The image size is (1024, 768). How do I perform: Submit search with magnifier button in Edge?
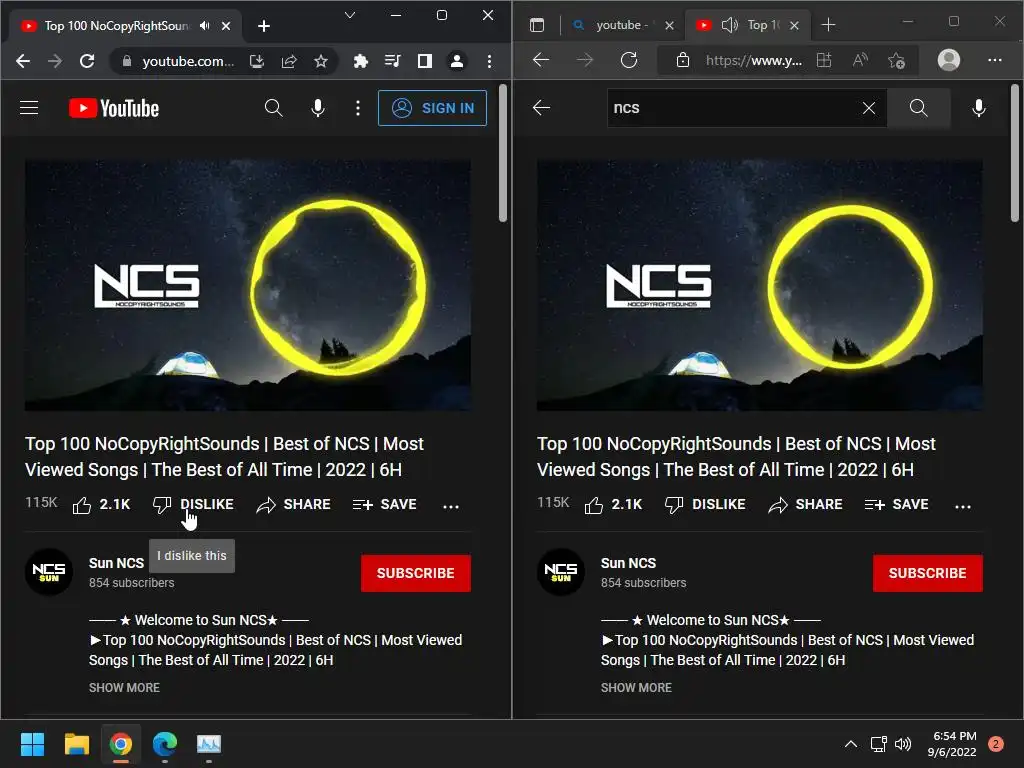(x=918, y=108)
